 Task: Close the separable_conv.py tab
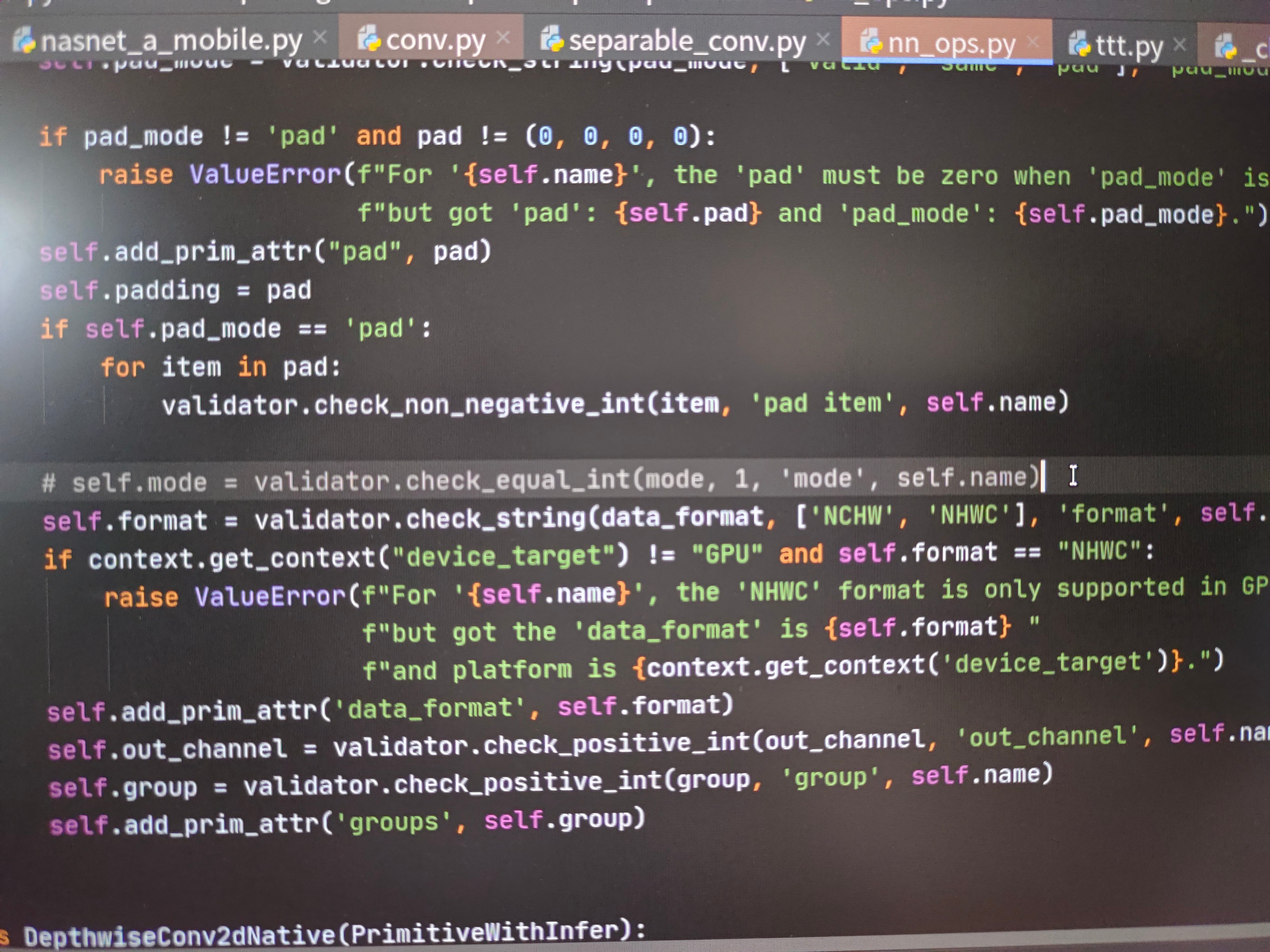pyautogui.click(x=824, y=39)
